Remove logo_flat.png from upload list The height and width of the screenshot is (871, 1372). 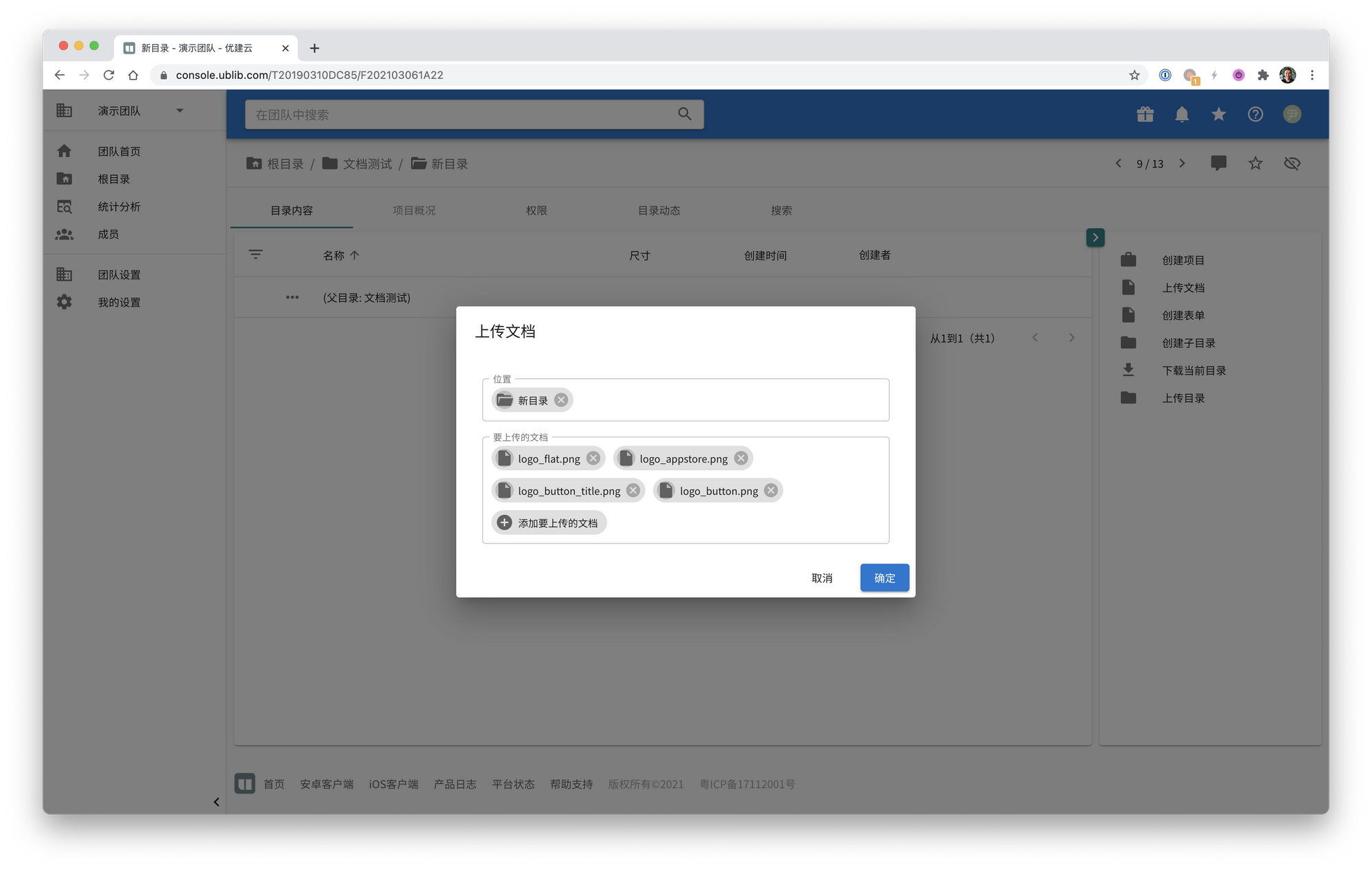593,458
